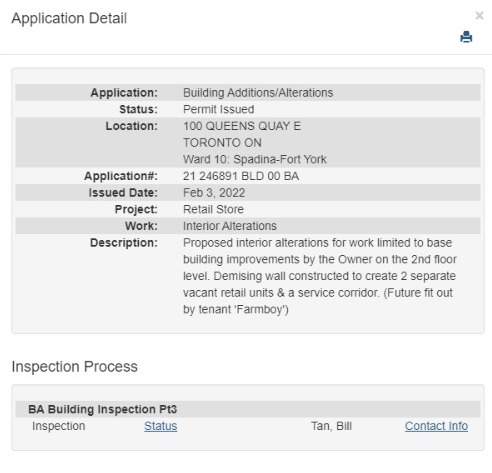Click the TORONTO ON location line
The image size is (492, 473).
tap(222, 143)
